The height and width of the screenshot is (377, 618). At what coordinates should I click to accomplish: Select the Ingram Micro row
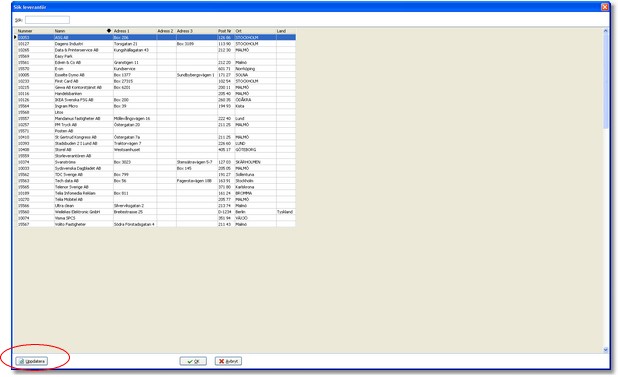coord(156,106)
